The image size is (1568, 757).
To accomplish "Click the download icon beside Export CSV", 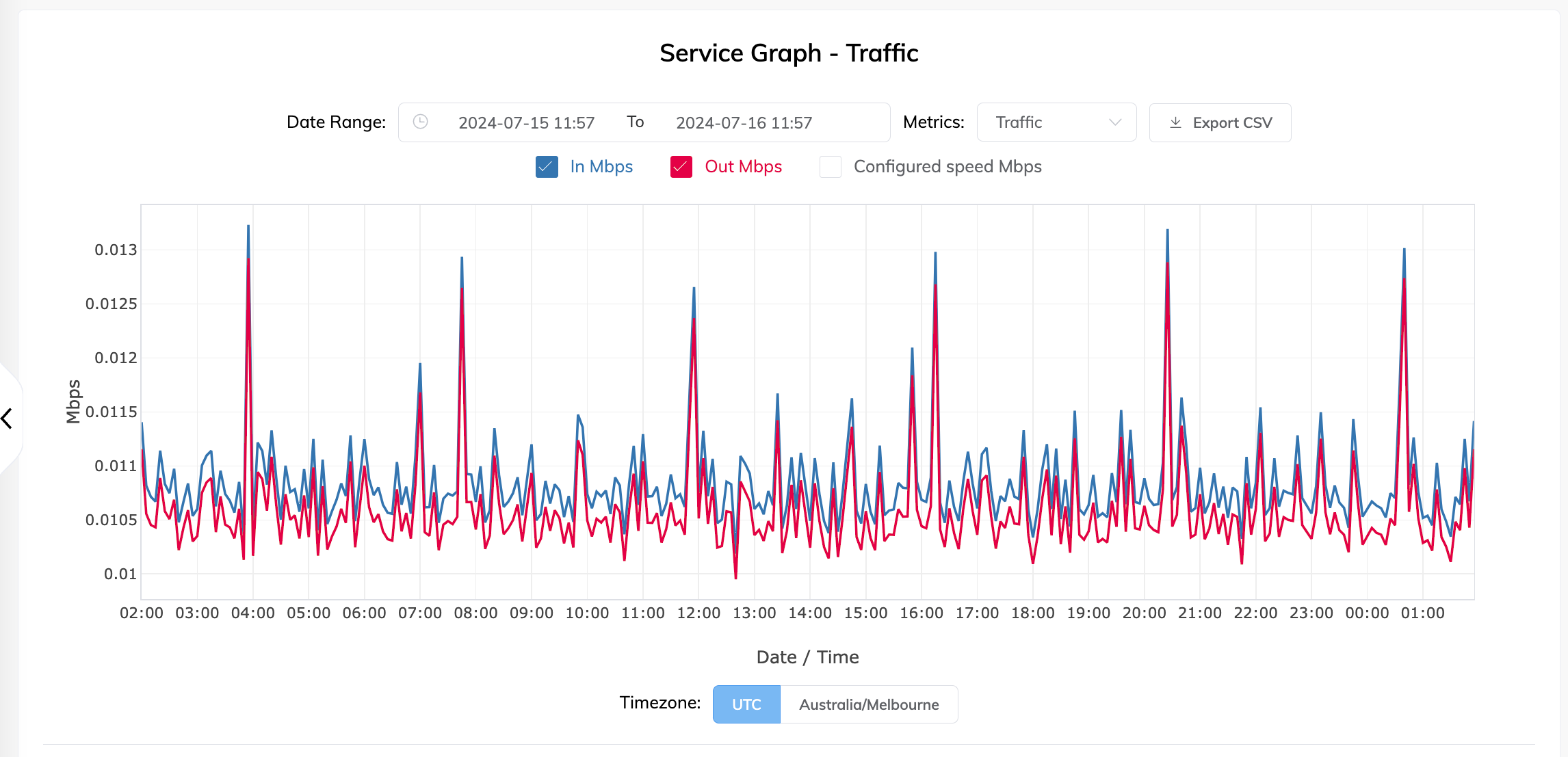I will 1176,122.
